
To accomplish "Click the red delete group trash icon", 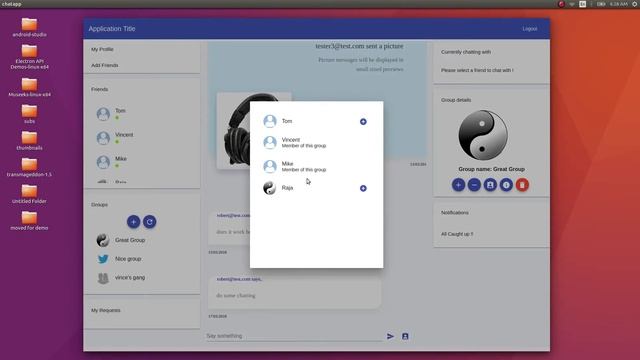I will (522, 185).
